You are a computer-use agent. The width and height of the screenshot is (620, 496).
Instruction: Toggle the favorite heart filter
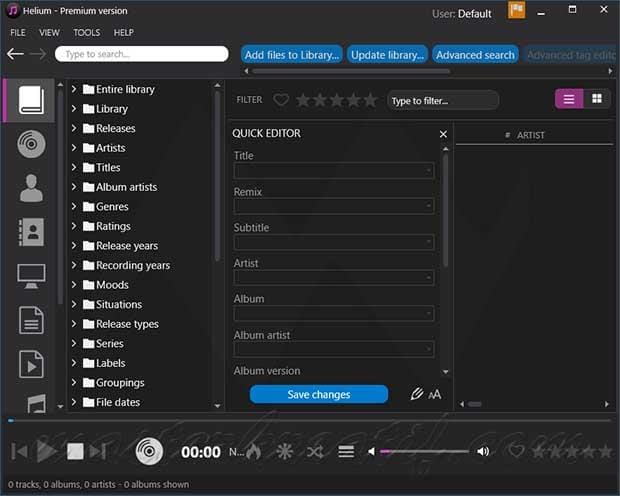281,100
